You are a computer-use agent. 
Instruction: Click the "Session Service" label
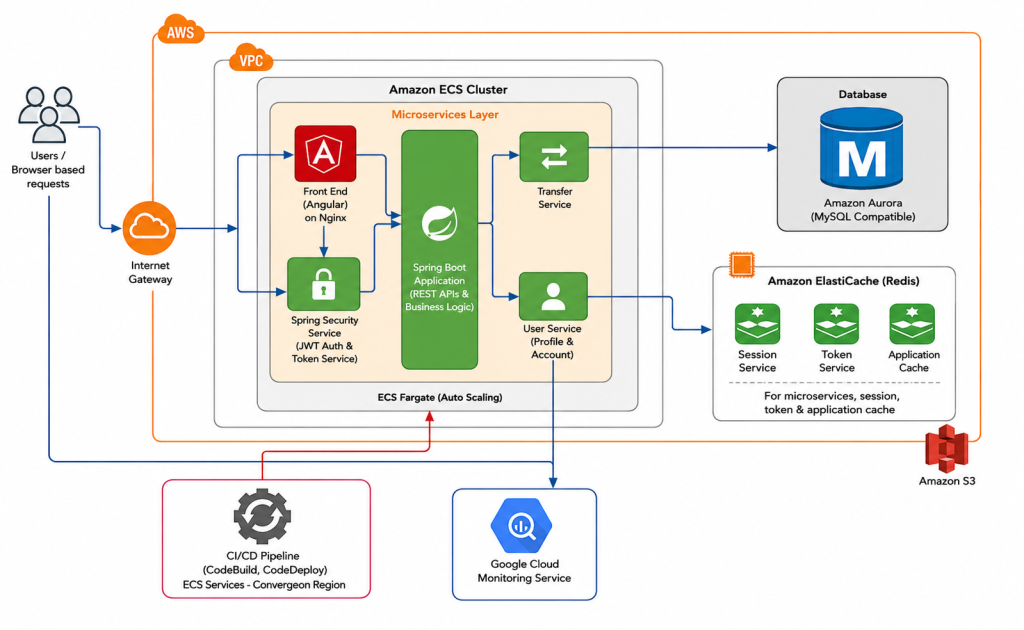757,361
